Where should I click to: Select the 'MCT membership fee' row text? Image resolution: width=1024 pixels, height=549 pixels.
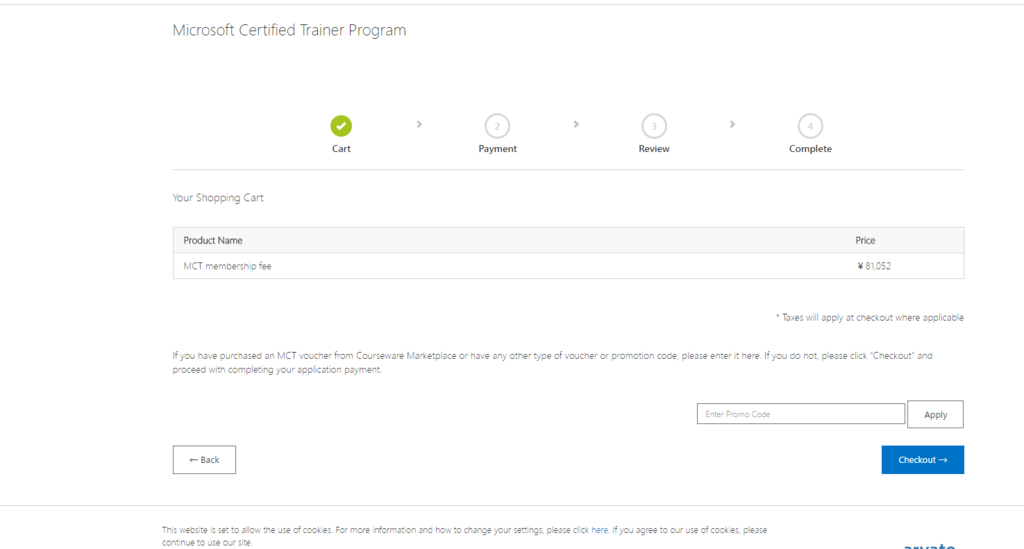pos(227,266)
